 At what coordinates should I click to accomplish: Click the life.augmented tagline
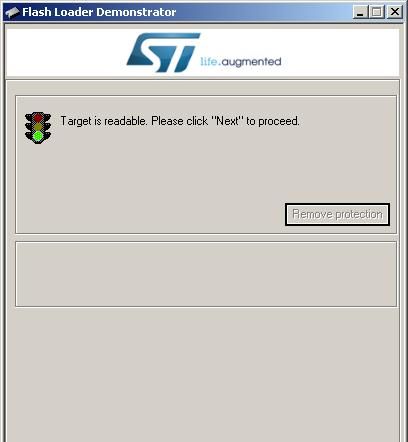pyautogui.click(x=241, y=62)
